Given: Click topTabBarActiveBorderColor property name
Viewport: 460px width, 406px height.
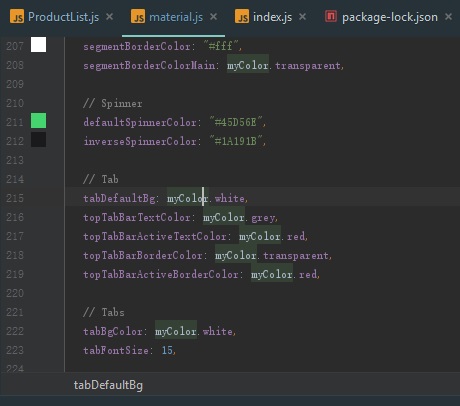Looking at the screenshot, I should [161, 274].
